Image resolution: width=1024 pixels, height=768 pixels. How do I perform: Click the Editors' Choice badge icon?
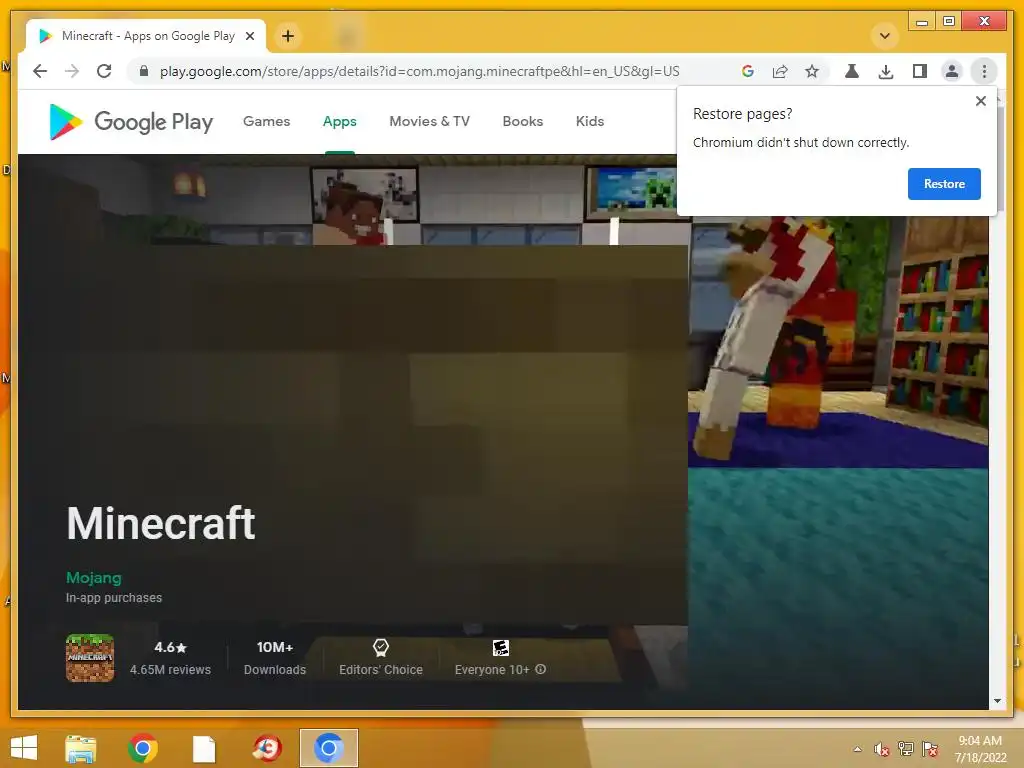pyautogui.click(x=381, y=647)
